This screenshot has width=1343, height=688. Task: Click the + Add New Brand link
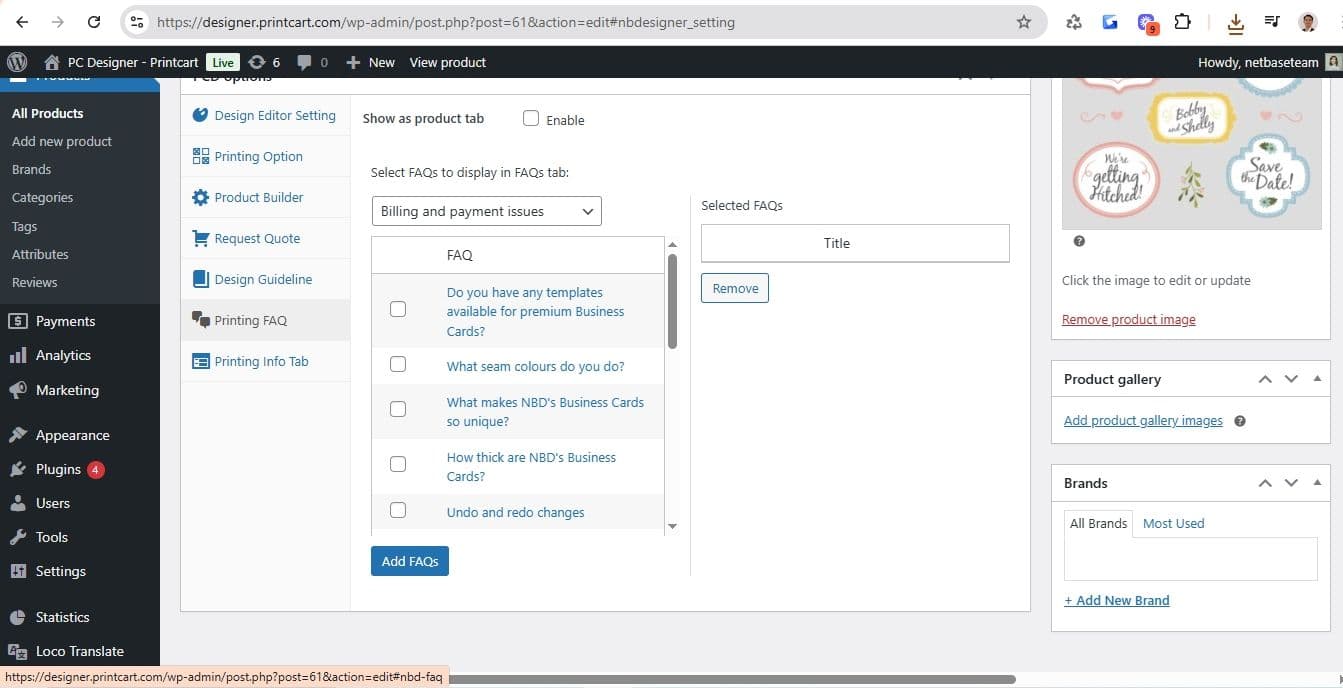click(1116, 600)
